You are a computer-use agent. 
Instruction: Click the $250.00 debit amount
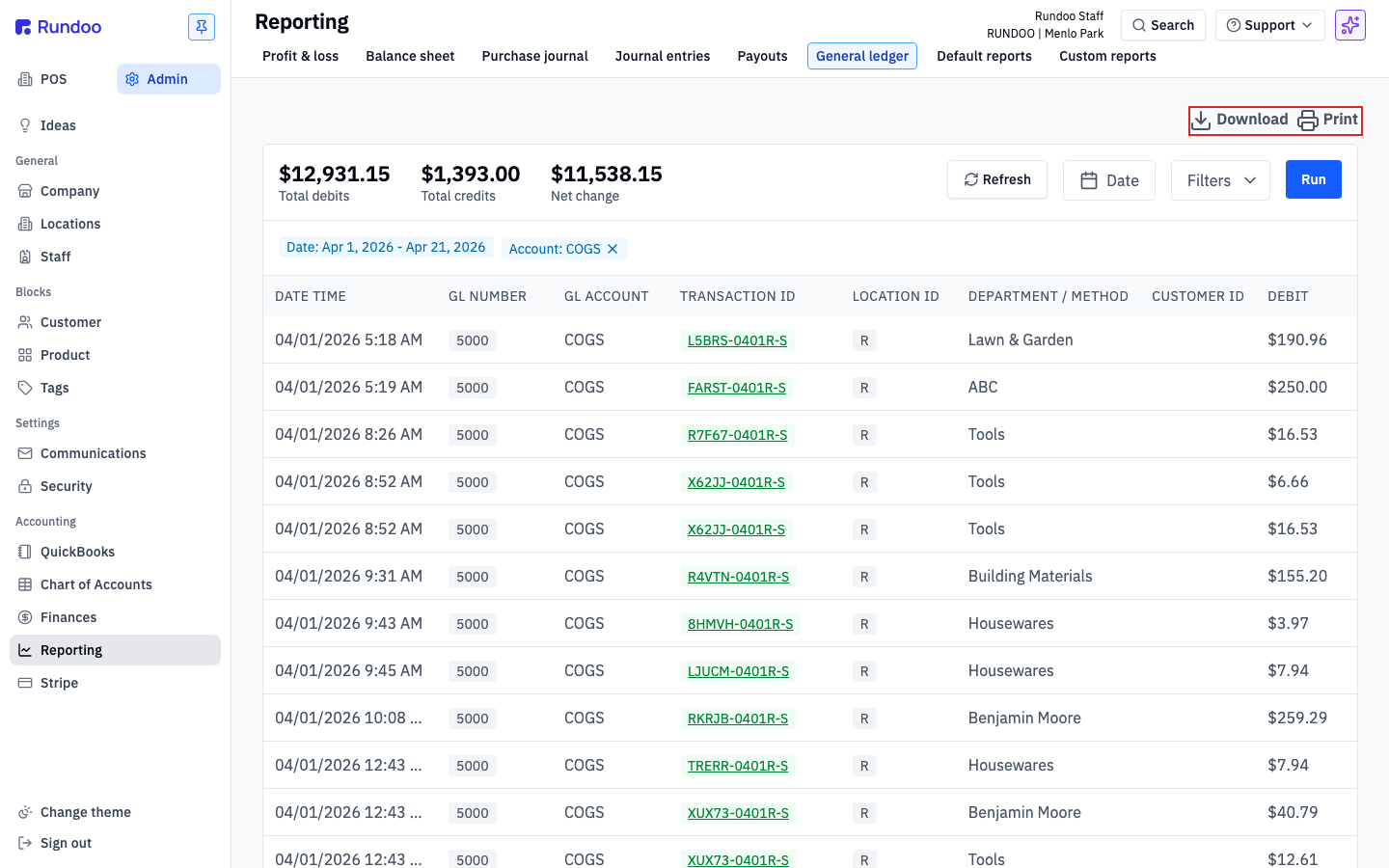[1297, 387]
